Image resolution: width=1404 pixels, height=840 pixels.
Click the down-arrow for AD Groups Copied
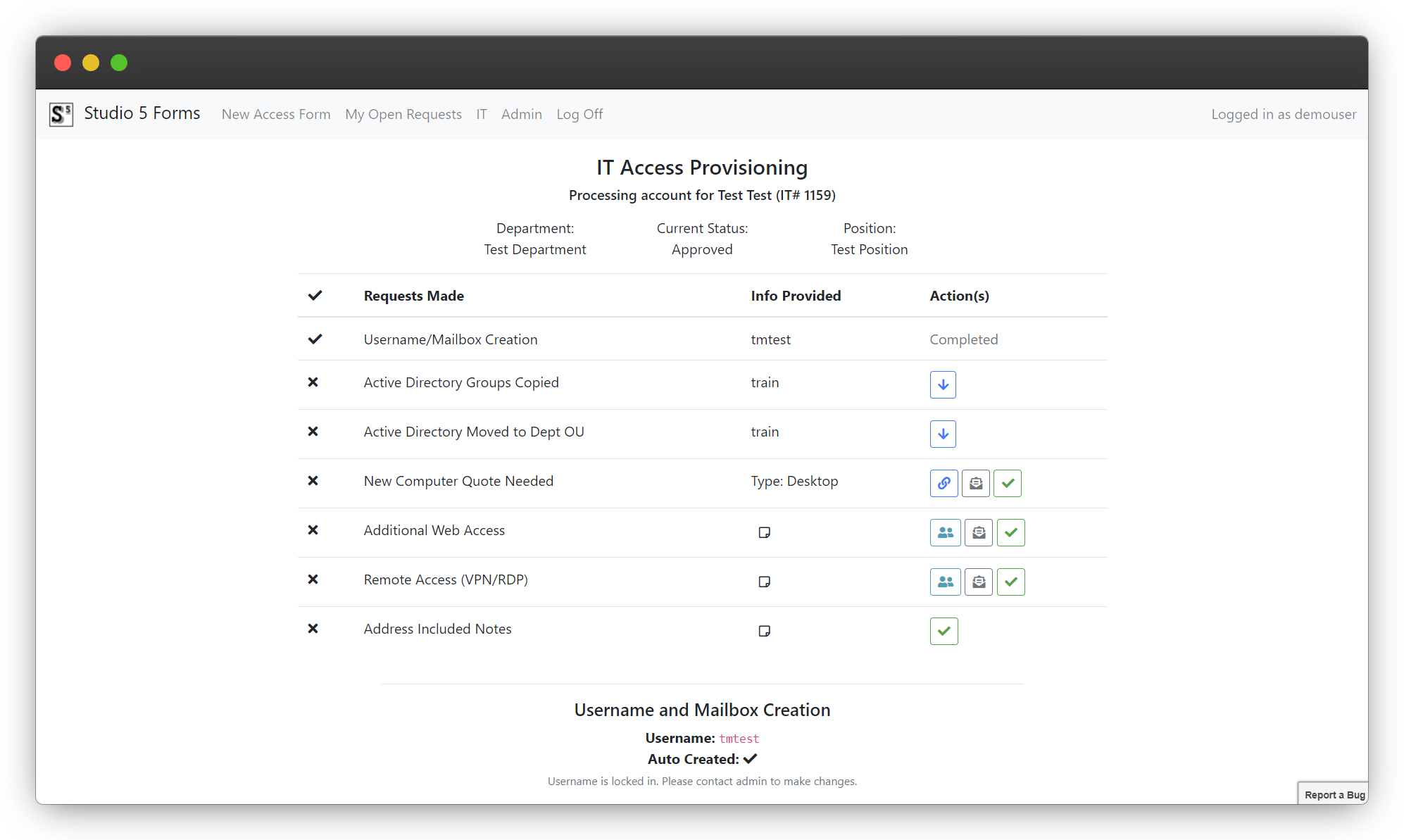(943, 384)
